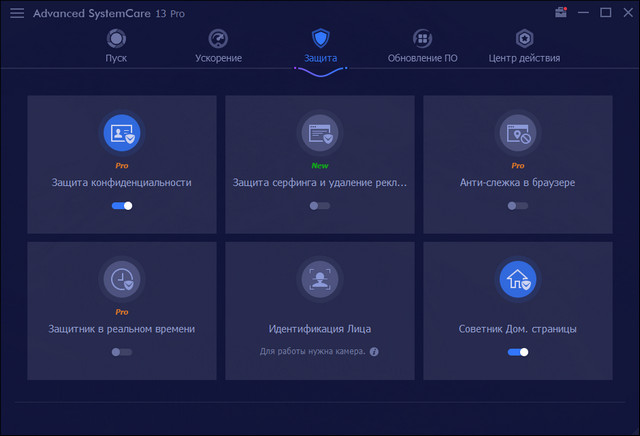Viewport: 640px width, 436px height.
Task: Turn on Анти-слежка в браузере toggle
Action: (x=517, y=205)
